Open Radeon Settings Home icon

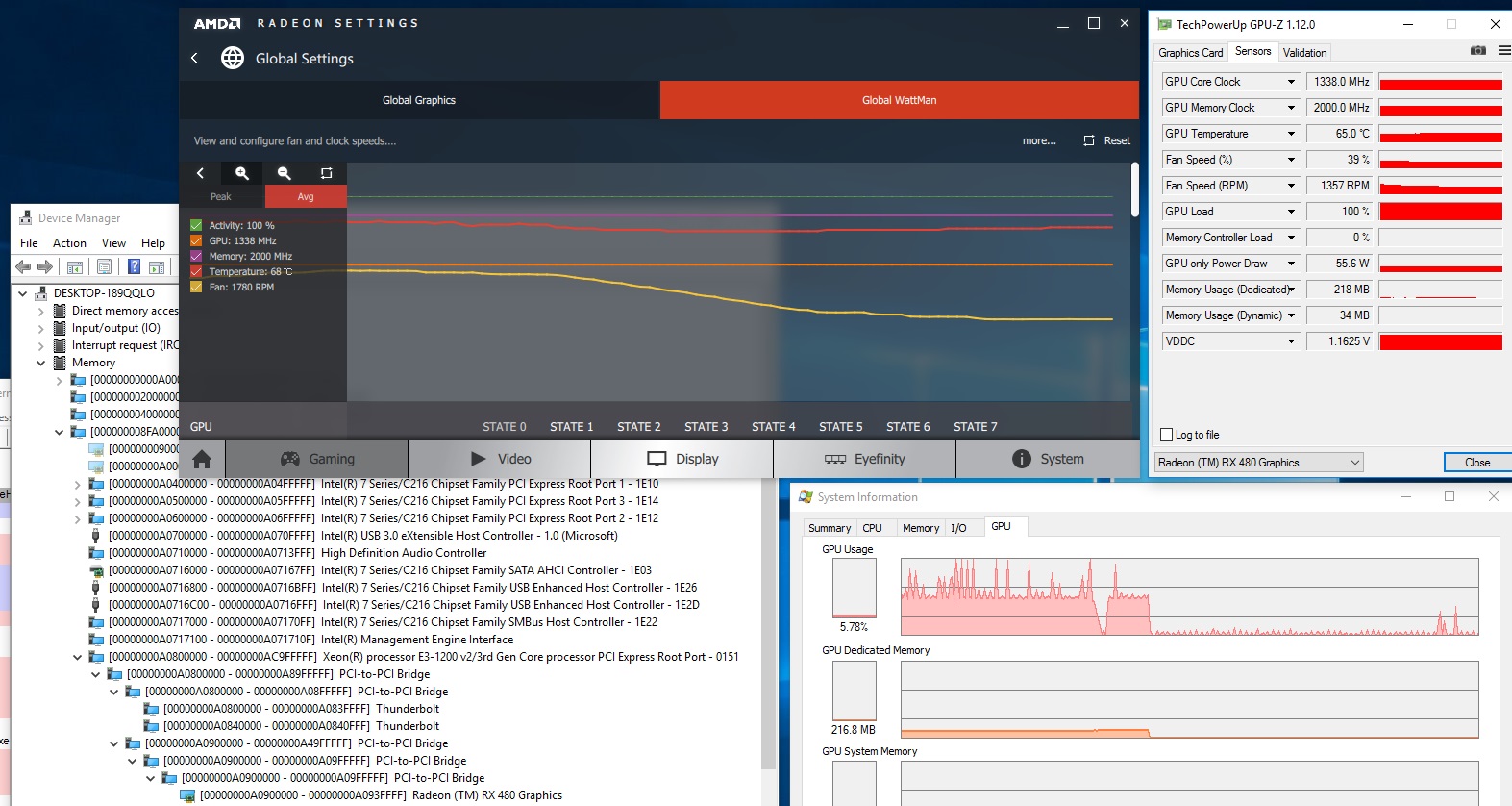202,459
